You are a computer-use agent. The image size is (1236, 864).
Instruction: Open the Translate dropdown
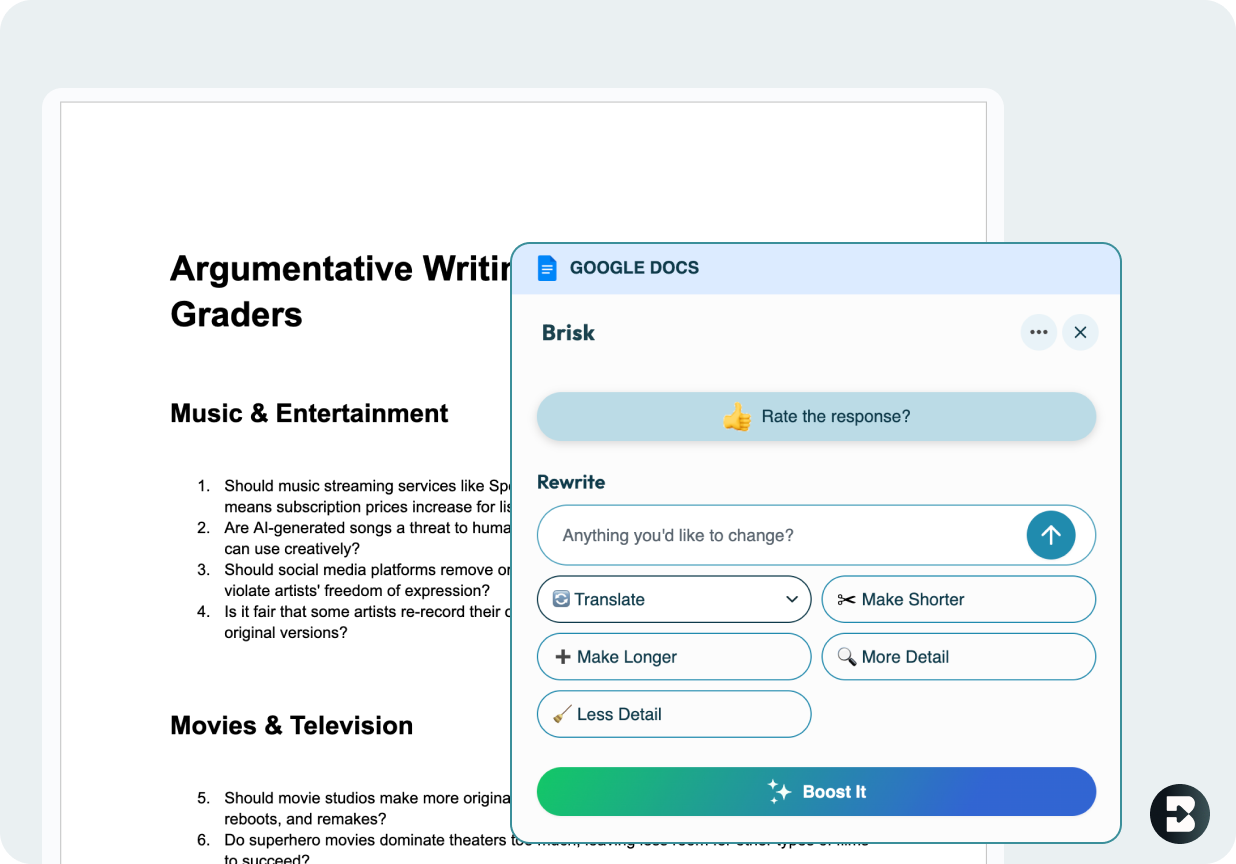coord(674,600)
